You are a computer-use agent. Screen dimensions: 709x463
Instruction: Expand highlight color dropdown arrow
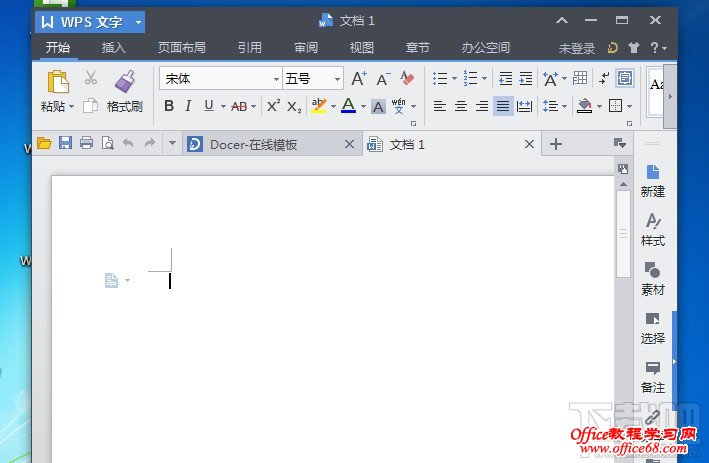333,107
